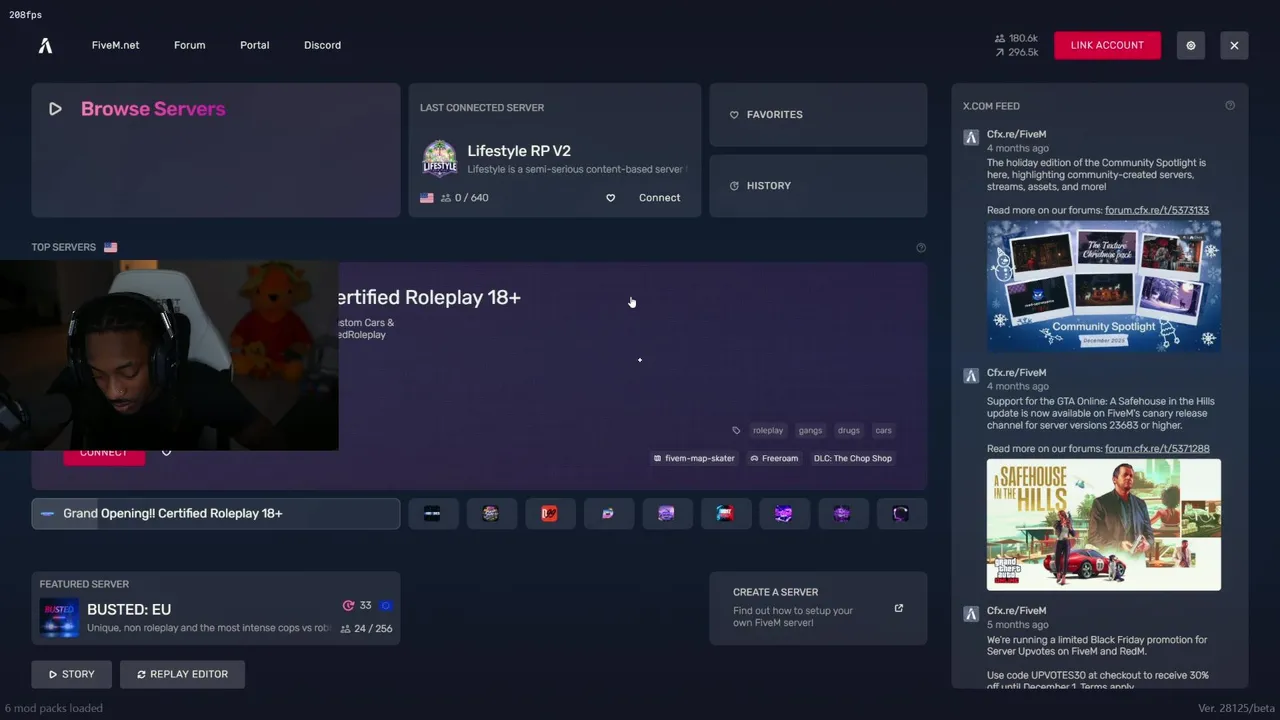Image resolution: width=1280 pixels, height=720 pixels.
Task: Open FiveM.net in top navigation
Action: tap(115, 45)
